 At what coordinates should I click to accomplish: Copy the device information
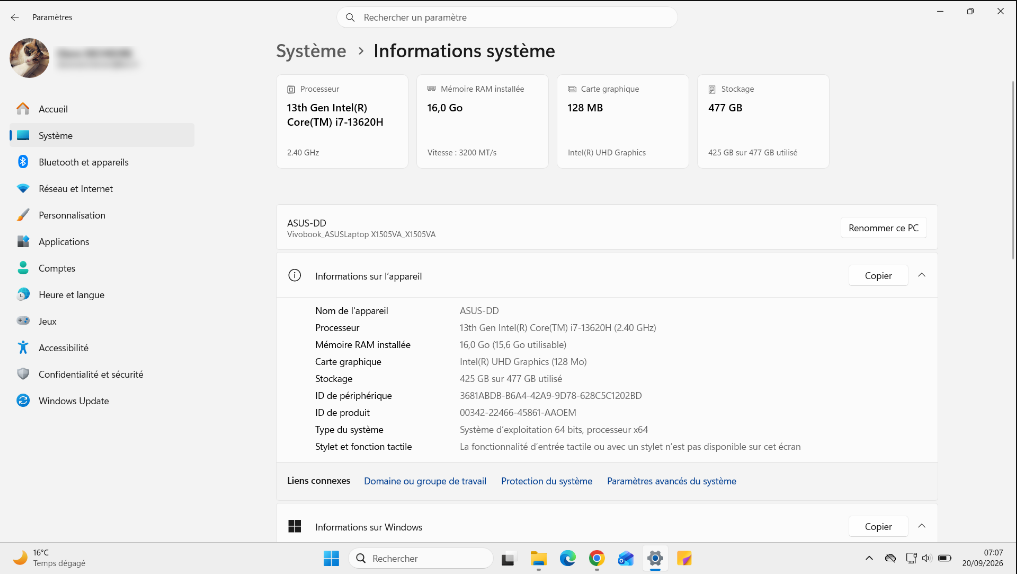point(878,276)
